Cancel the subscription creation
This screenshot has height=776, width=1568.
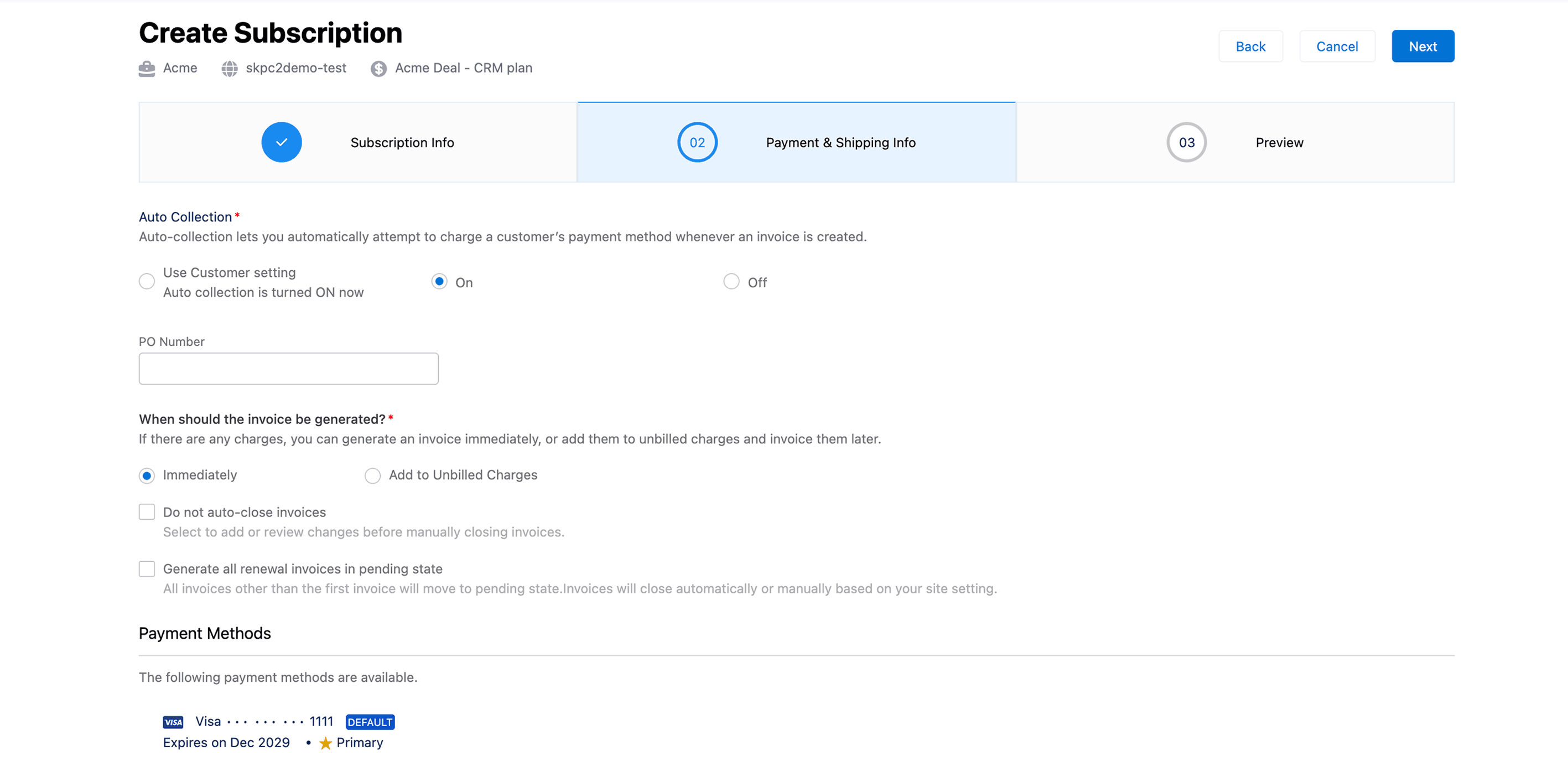pos(1337,46)
